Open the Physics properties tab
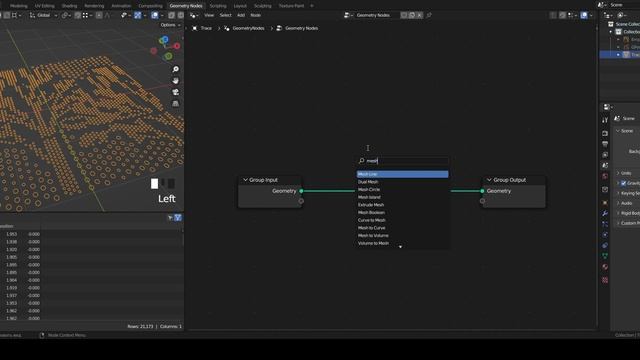 tap(605, 235)
